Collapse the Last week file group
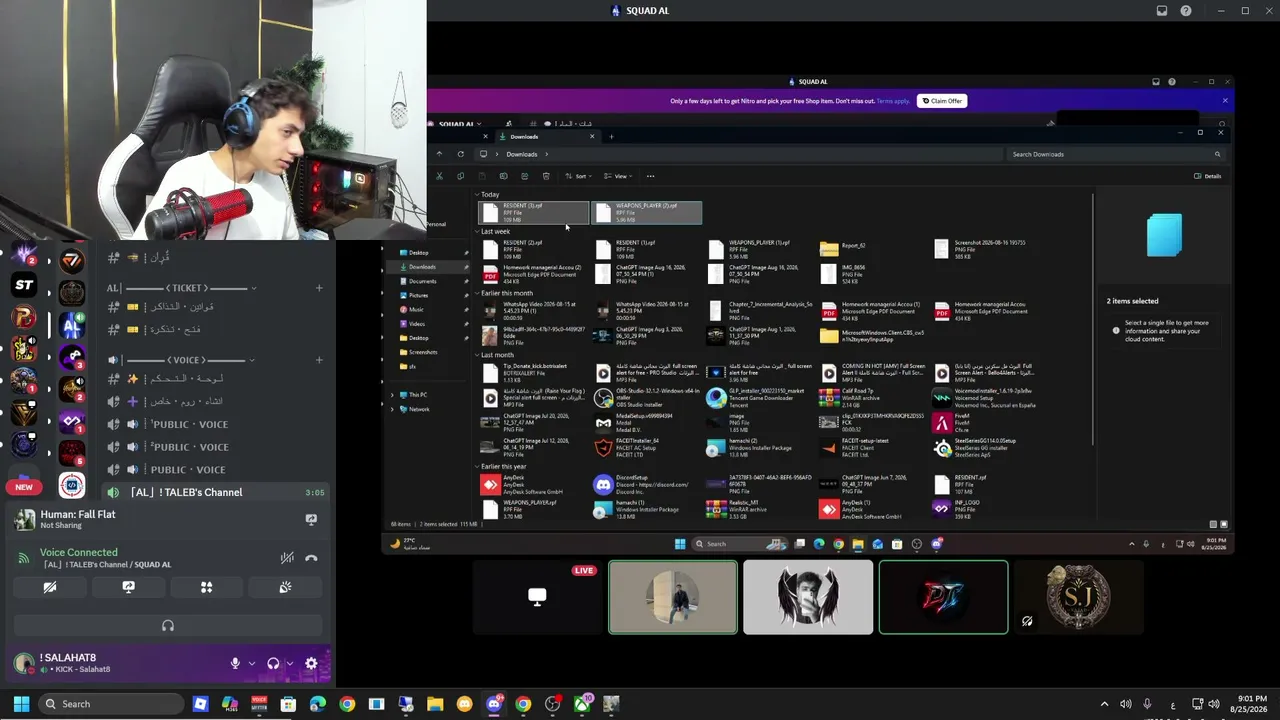The height and width of the screenshot is (720, 1280). click(477, 231)
